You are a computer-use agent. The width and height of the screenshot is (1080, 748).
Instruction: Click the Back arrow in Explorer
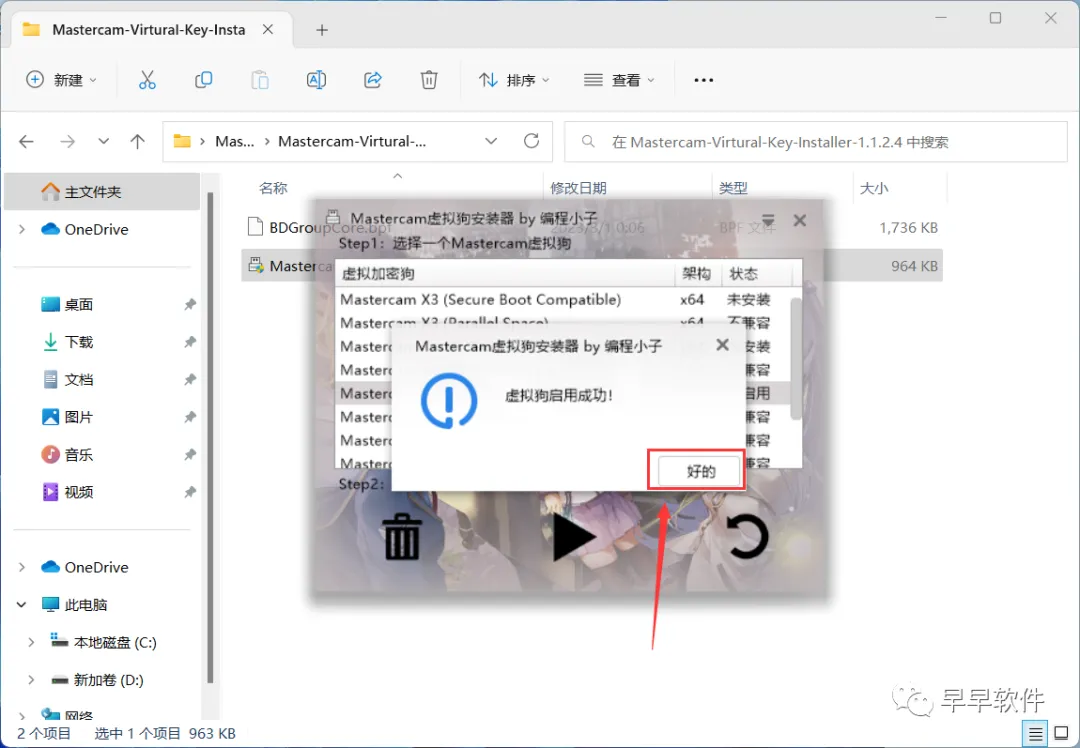point(26,141)
